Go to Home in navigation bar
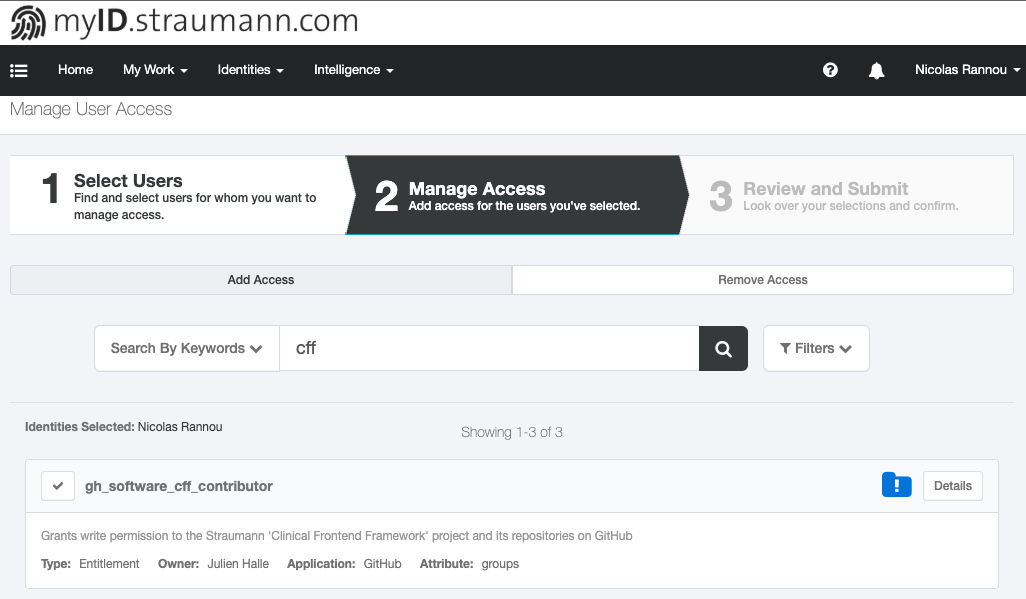 tap(75, 70)
